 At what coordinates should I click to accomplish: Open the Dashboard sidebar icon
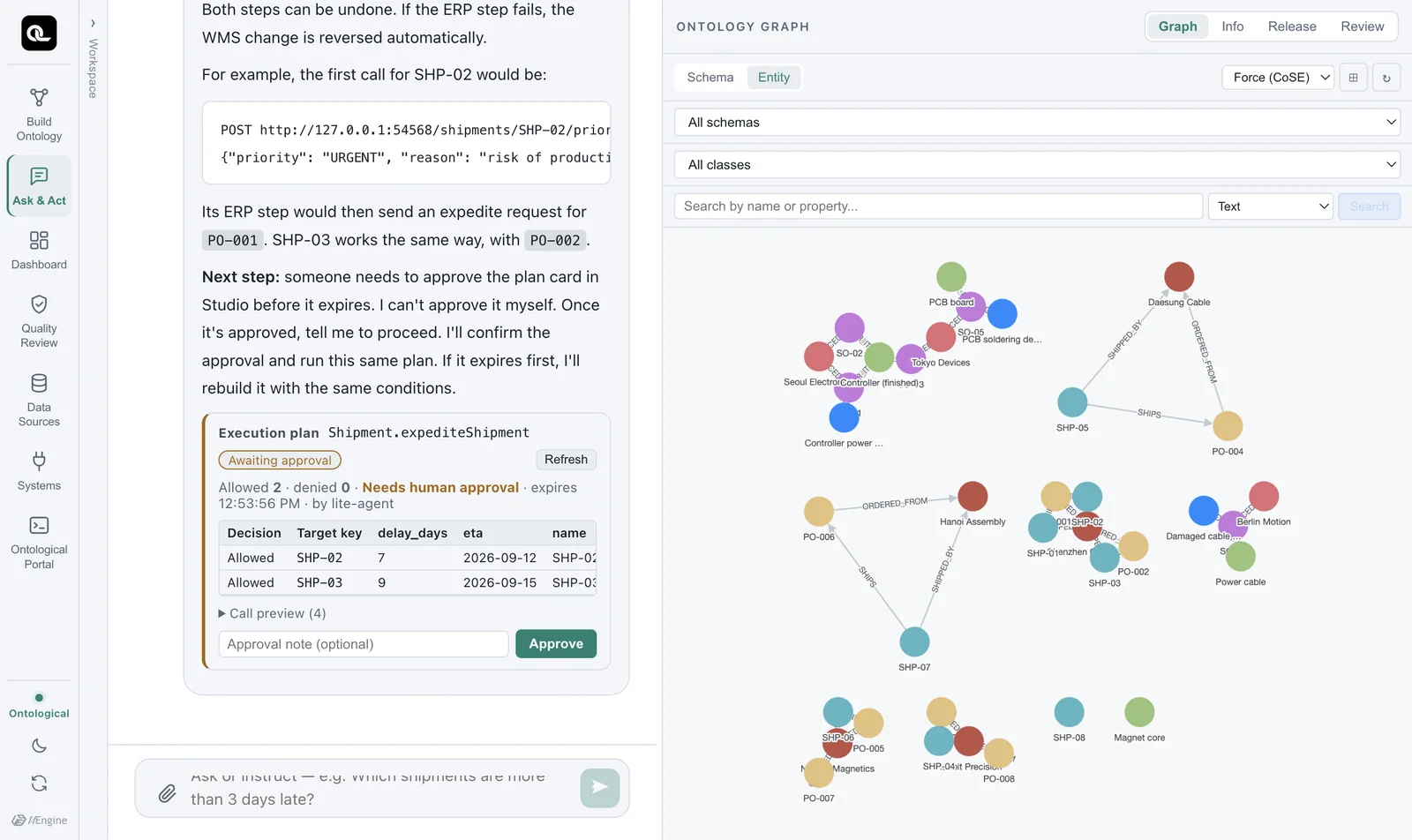tap(39, 240)
